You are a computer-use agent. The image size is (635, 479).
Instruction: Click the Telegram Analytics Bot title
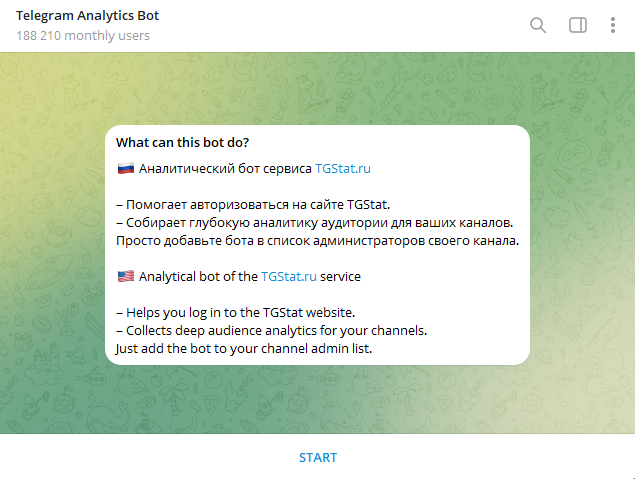coord(87,15)
